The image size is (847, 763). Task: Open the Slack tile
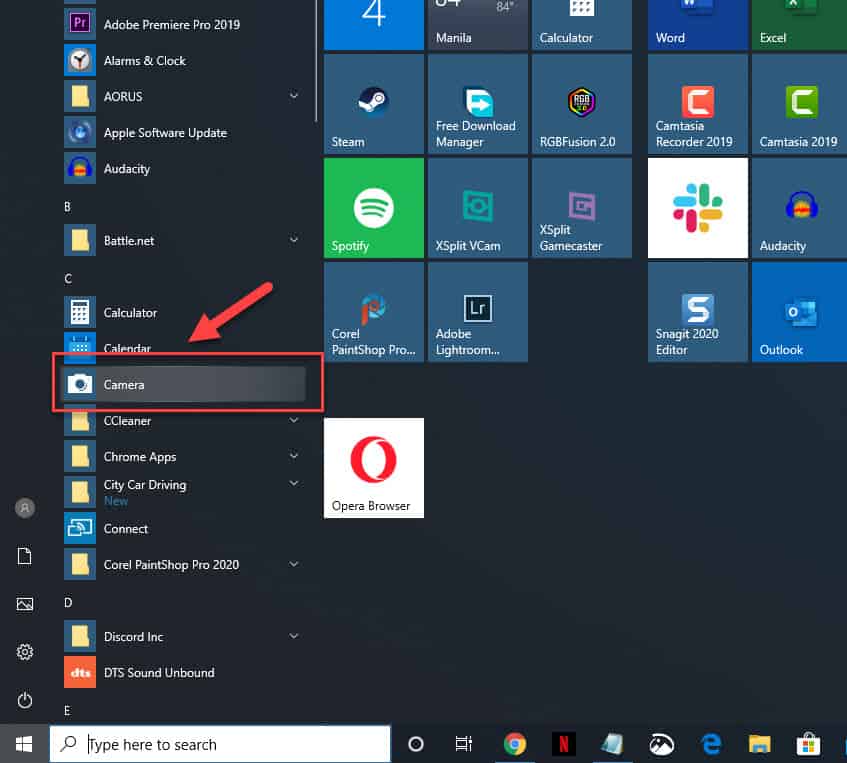pos(698,208)
